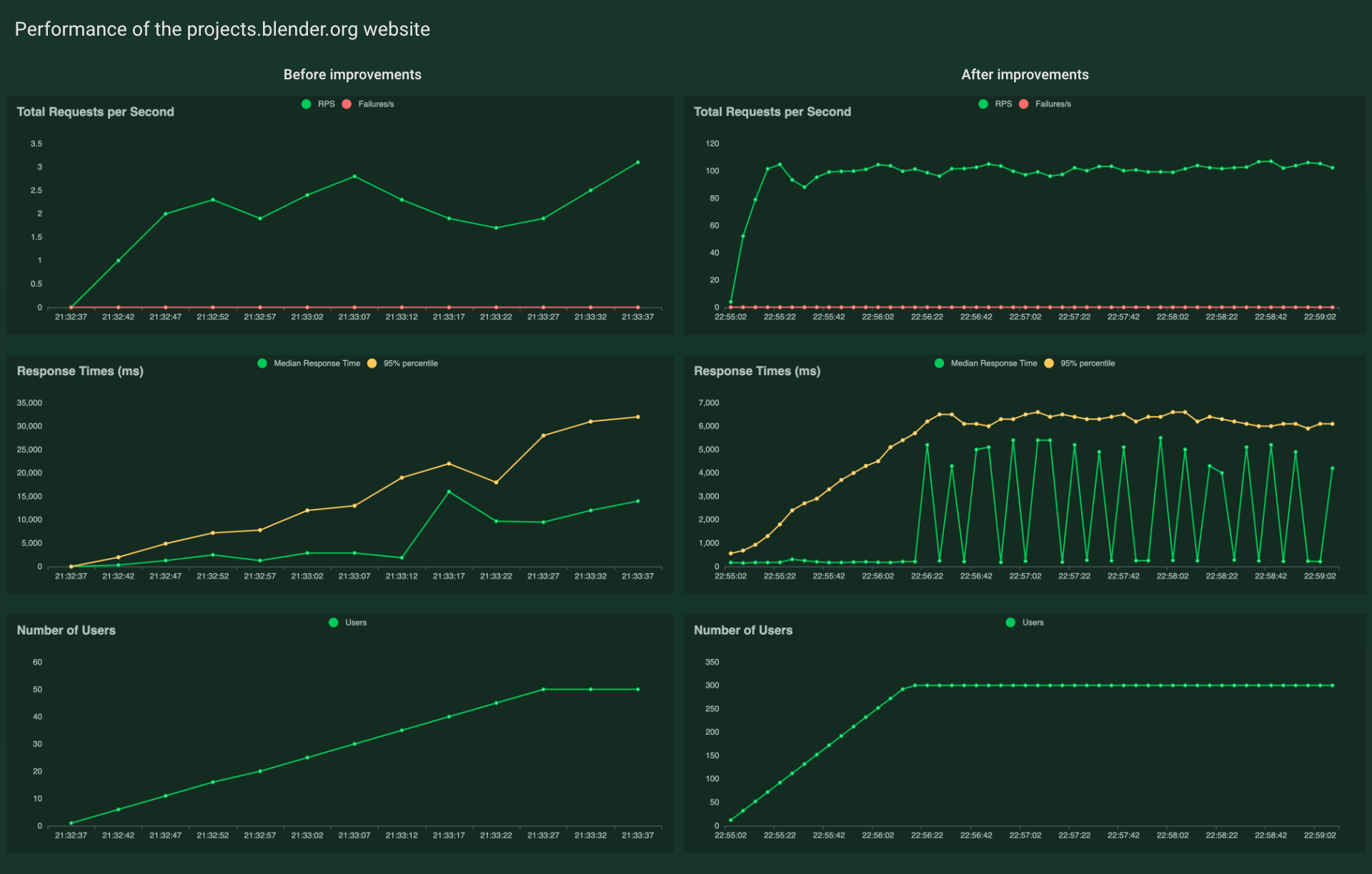Image resolution: width=1372 pixels, height=874 pixels.
Task: Toggle 95% percentile legend in After chart
Action: pyautogui.click(x=1079, y=364)
